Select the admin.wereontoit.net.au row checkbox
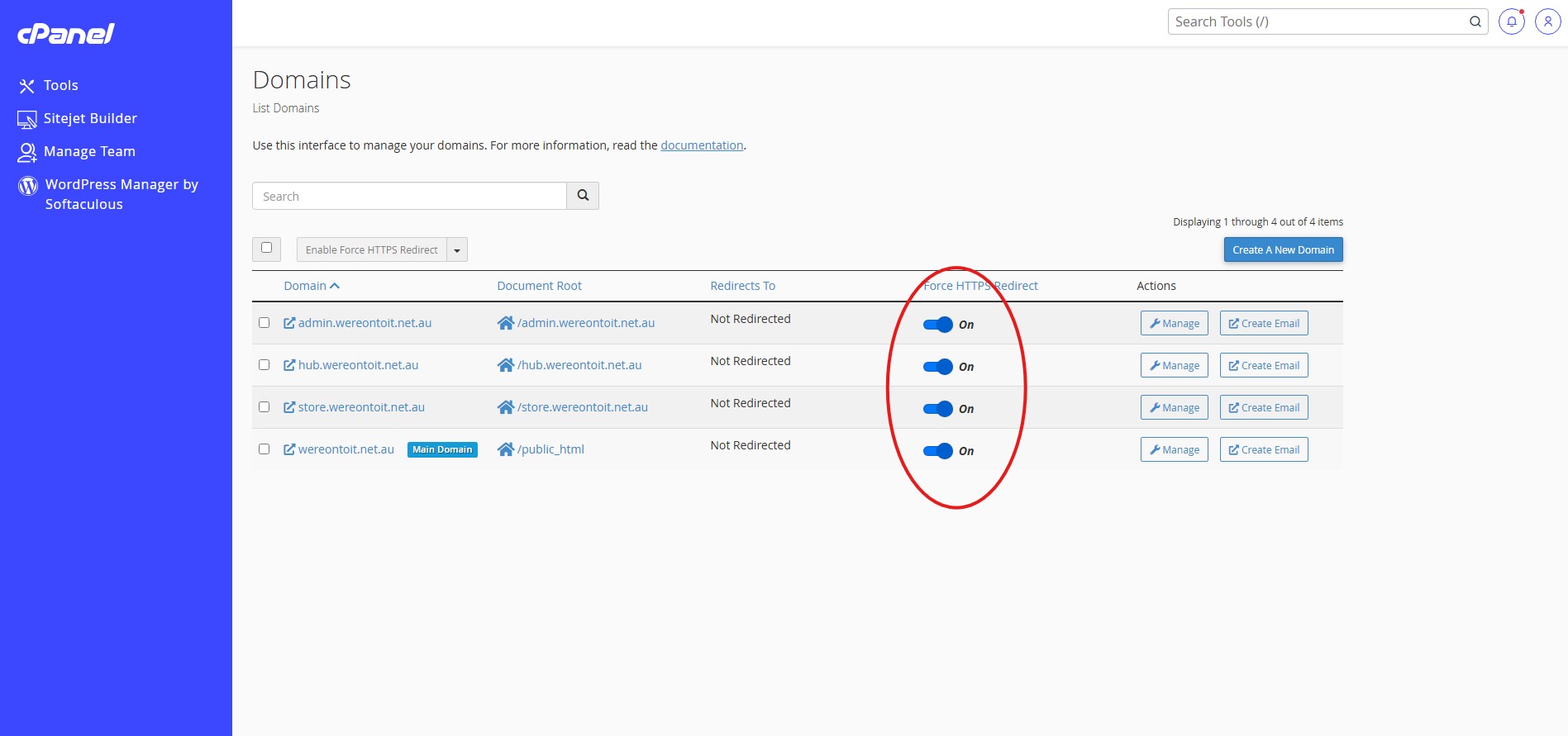This screenshot has height=736, width=1568. [265, 323]
